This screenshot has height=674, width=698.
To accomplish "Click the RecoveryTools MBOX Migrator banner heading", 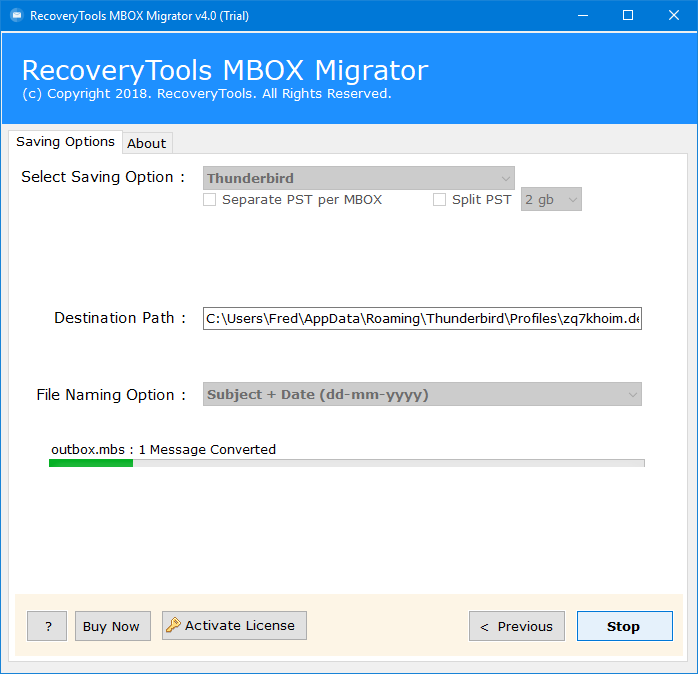I will point(225,70).
